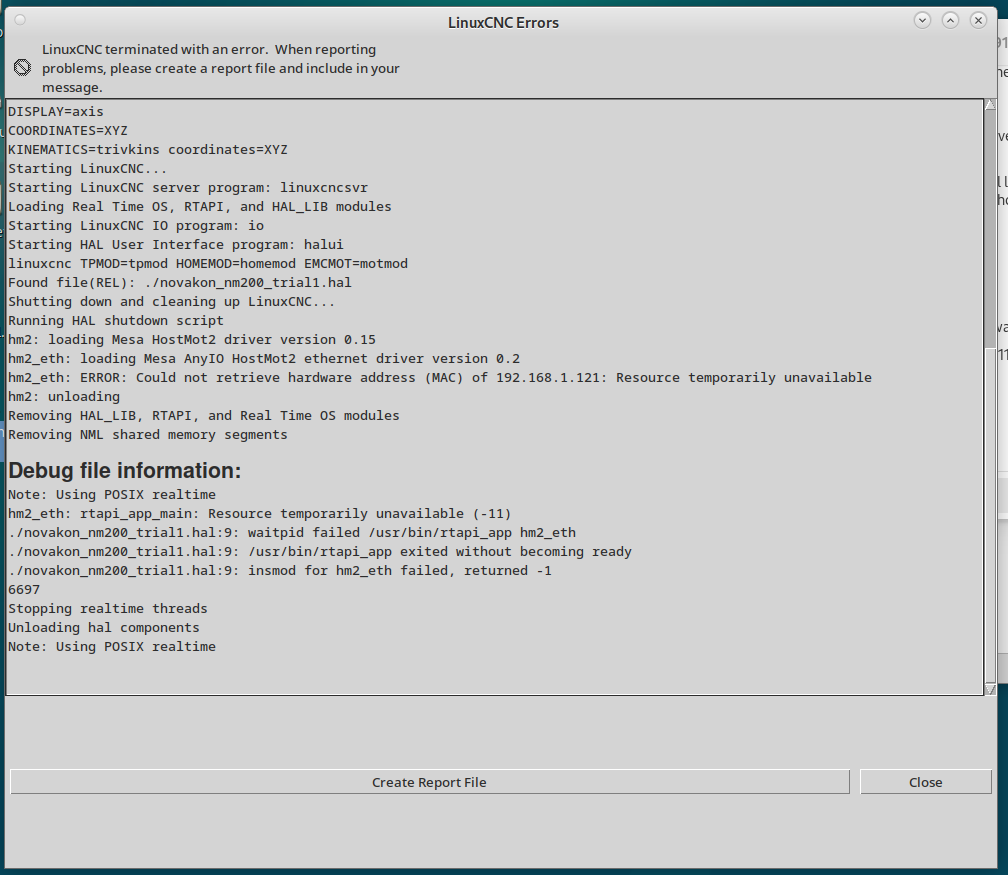1008x875 pixels.
Task: Click 'Loading Real Time OS, RTAPI' line
Action: 199,206
